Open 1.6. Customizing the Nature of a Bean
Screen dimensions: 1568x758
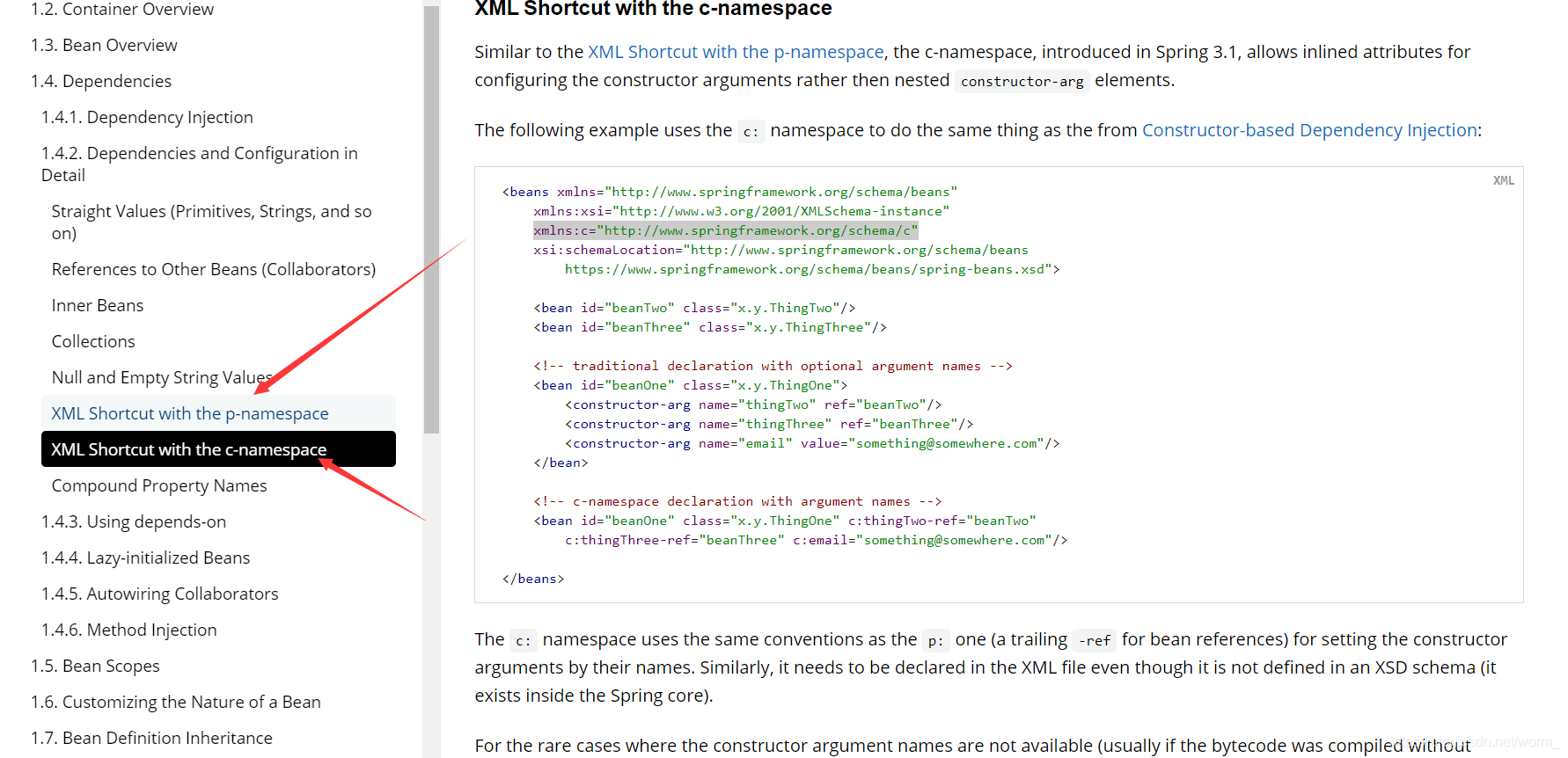(176, 702)
